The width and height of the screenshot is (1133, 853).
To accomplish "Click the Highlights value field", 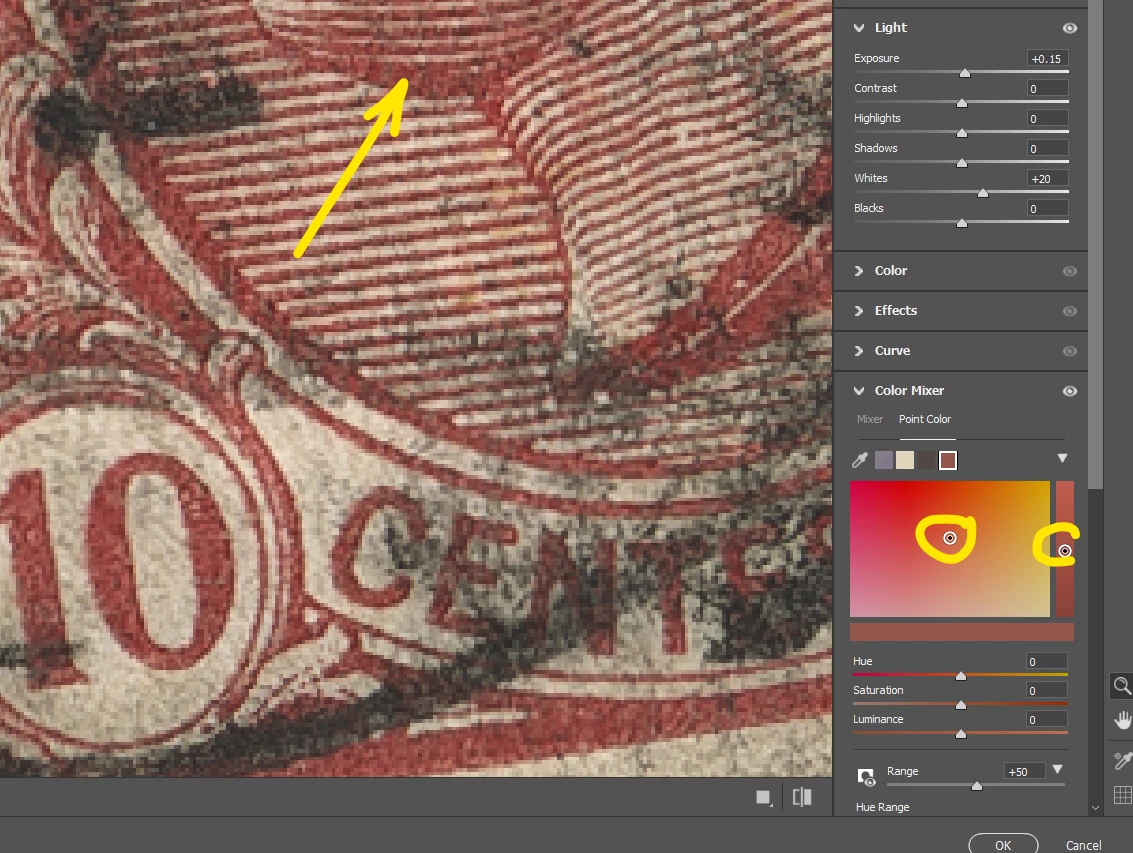I will click(x=1047, y=119).
